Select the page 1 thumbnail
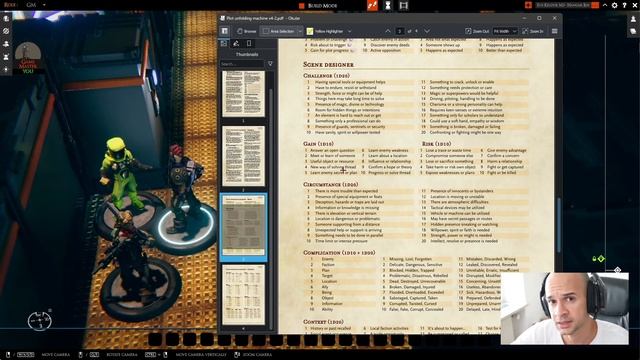Viewport: 640px width, 360px height. 243,94
